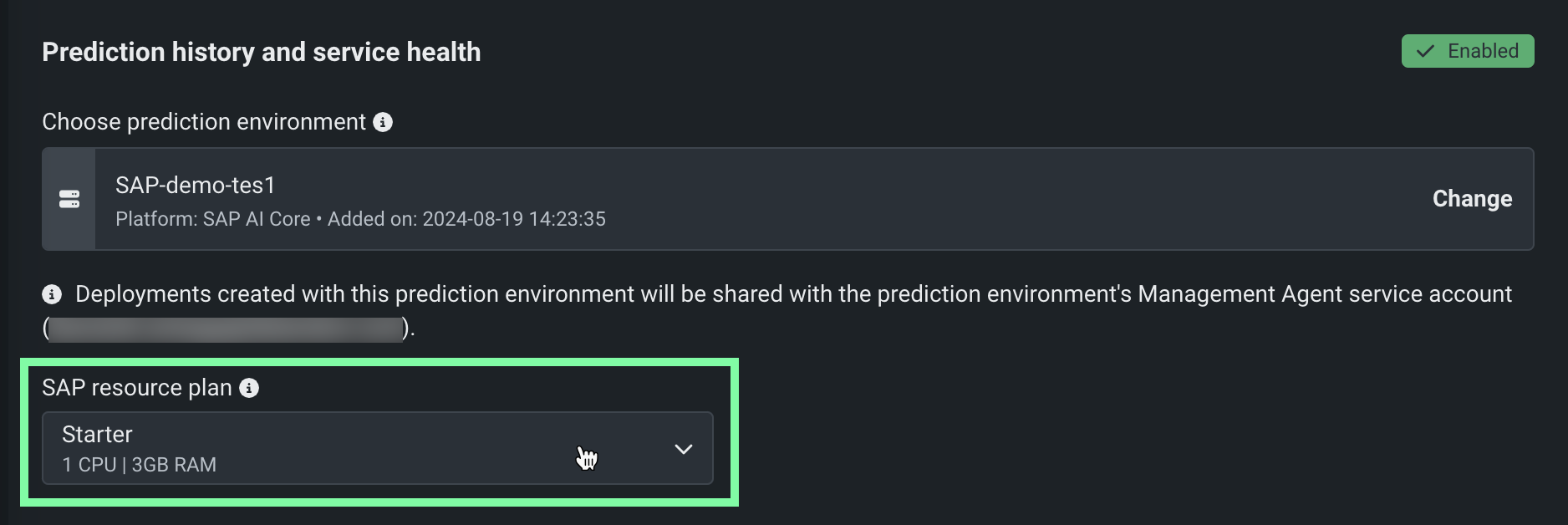Toggle the Enabled button off
1568x525 pixels.
click(1467, 51)
